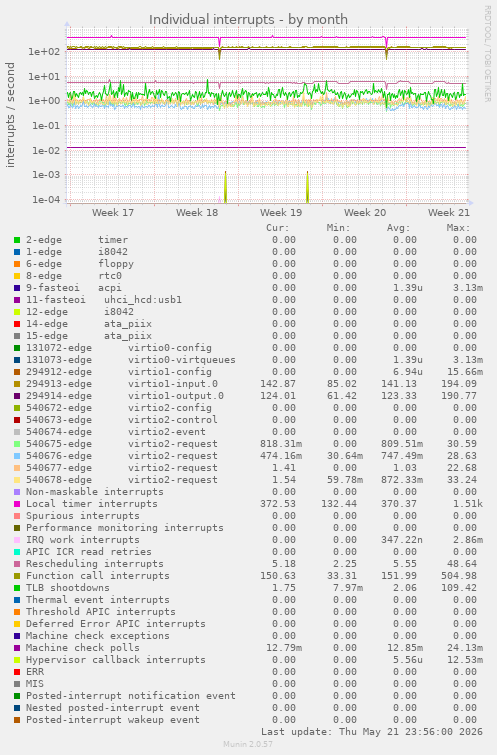The image size is (497, 755).
Task: Click the olive Function call interrupts swatch
Action: [x=17, y=576]
